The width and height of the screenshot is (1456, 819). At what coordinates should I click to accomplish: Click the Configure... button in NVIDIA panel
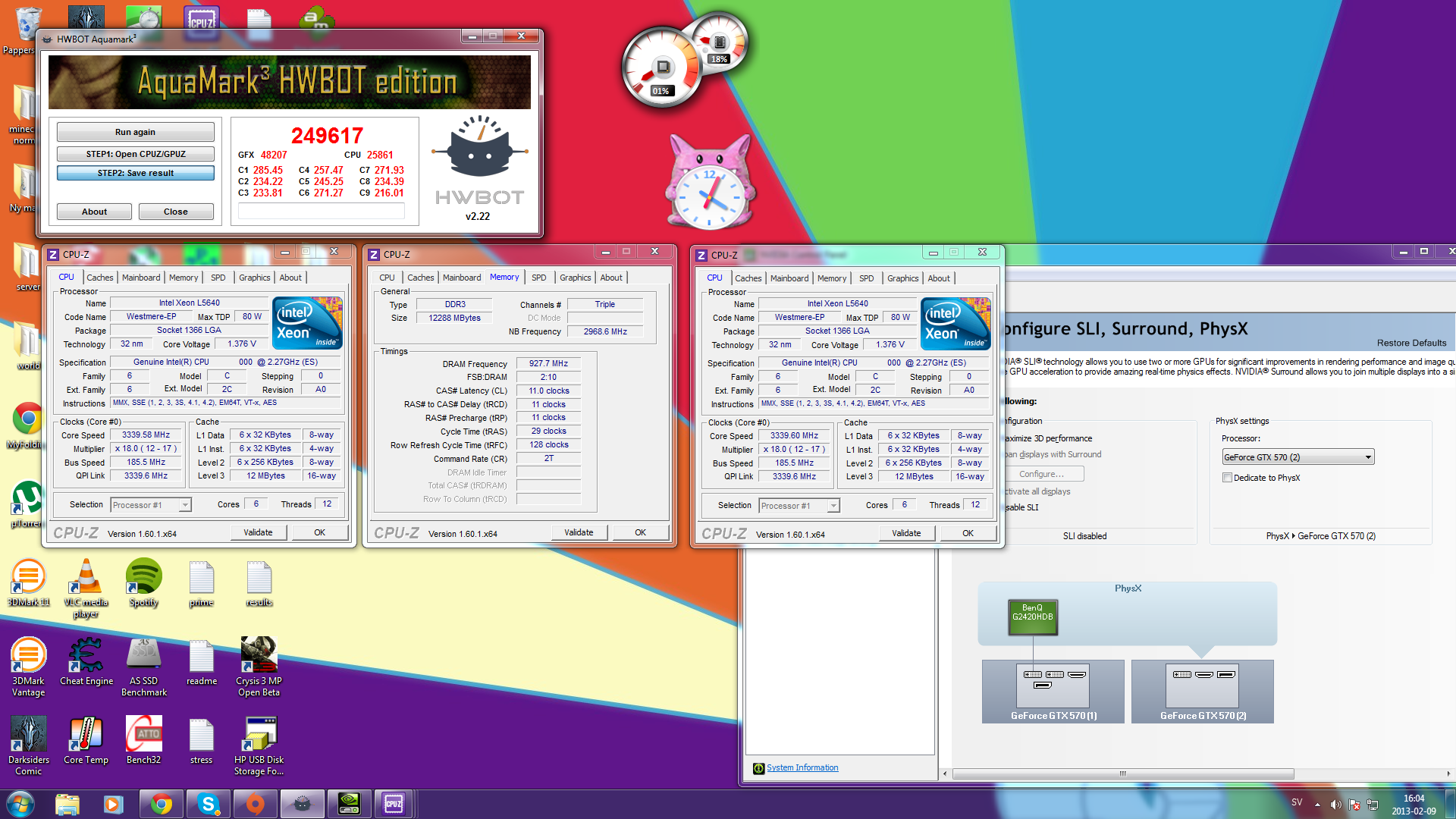[1041, 474]
